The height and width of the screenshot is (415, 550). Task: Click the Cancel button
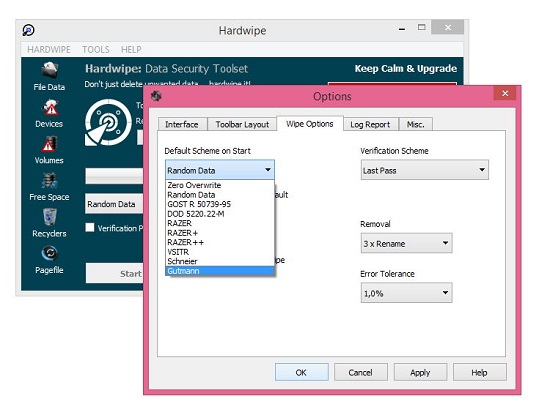point(361,372)
